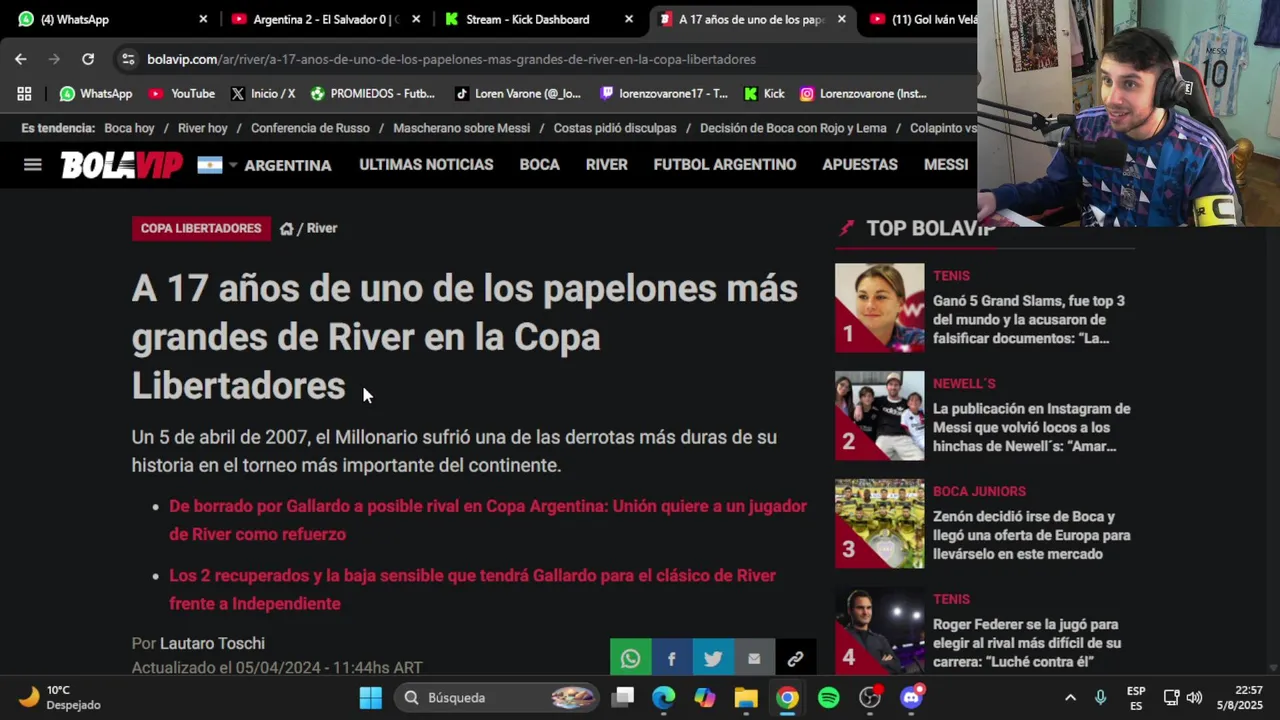Open the BolaVIP hamburger menu
This screenshot has height=720, width=1280.
[33, 165]
